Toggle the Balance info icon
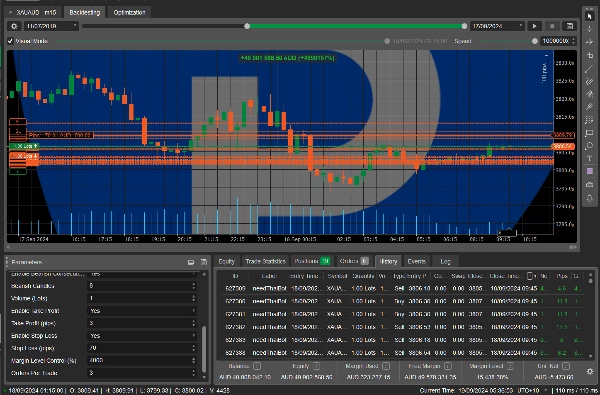This screenshot has width=600, height=395. 257,366
